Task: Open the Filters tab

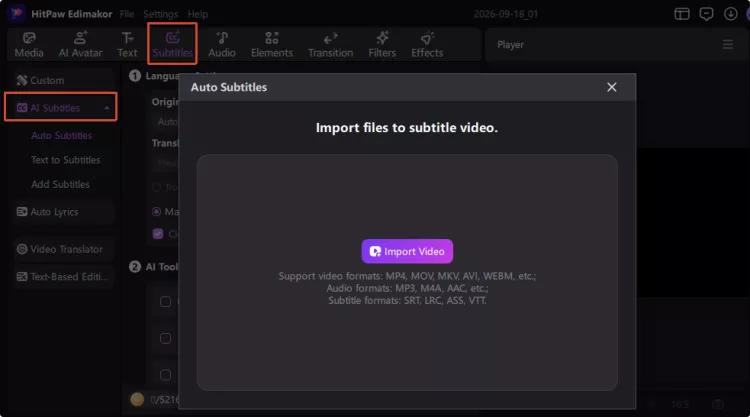Action: point(382,44)
